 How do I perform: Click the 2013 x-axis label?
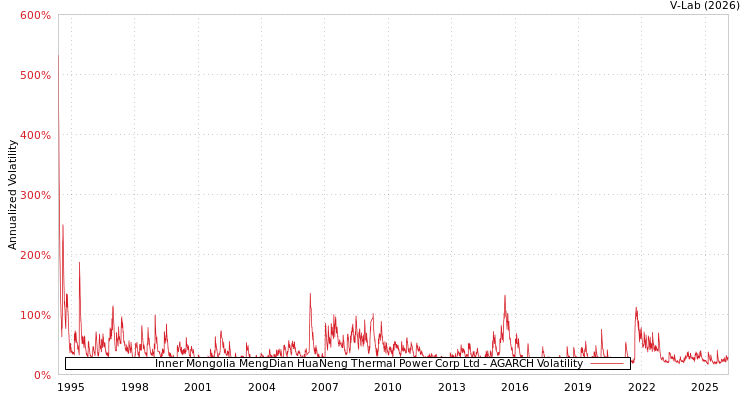click(452, 387)
